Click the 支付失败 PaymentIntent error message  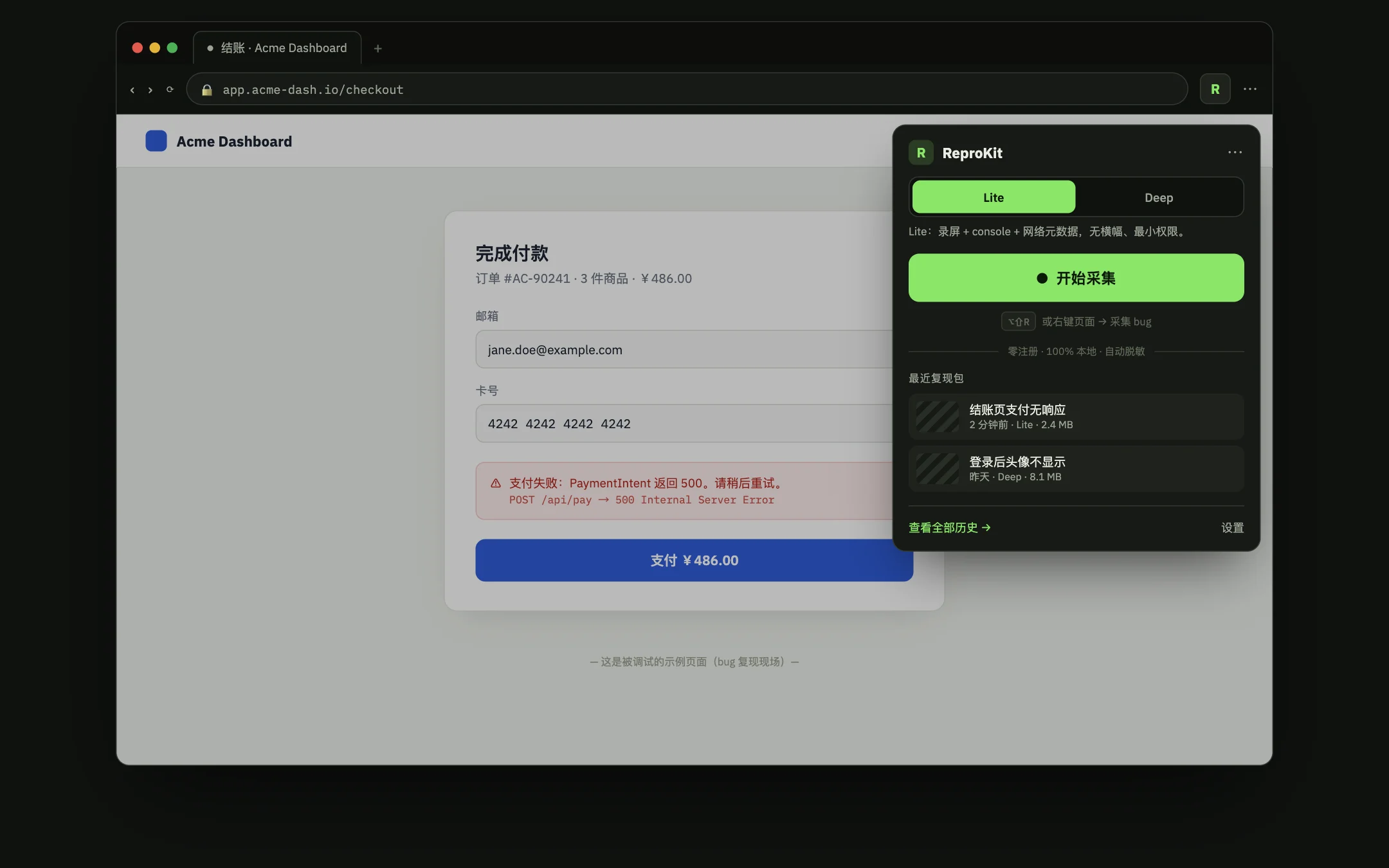[646, 483]
